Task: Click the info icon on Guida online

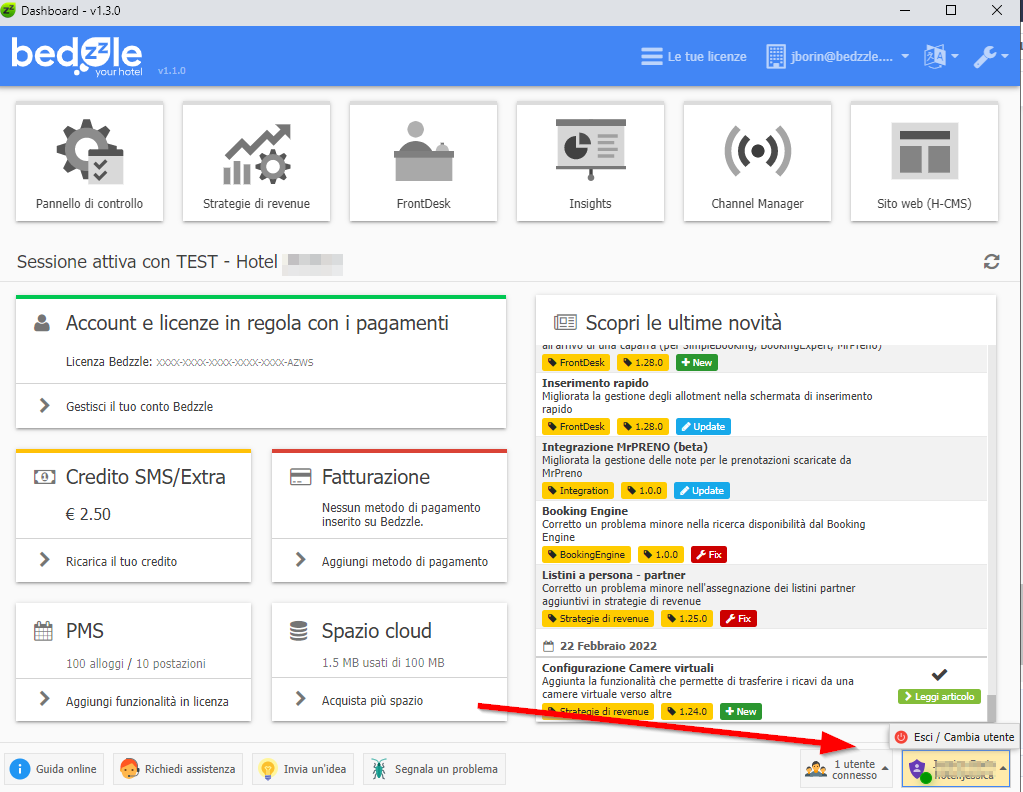Action: click(20, 769)
